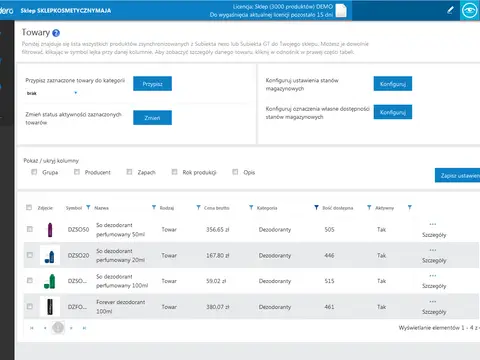Viewport: 480px width, 360px height.
Task: Click the Zmień status button
Action: 152,118
